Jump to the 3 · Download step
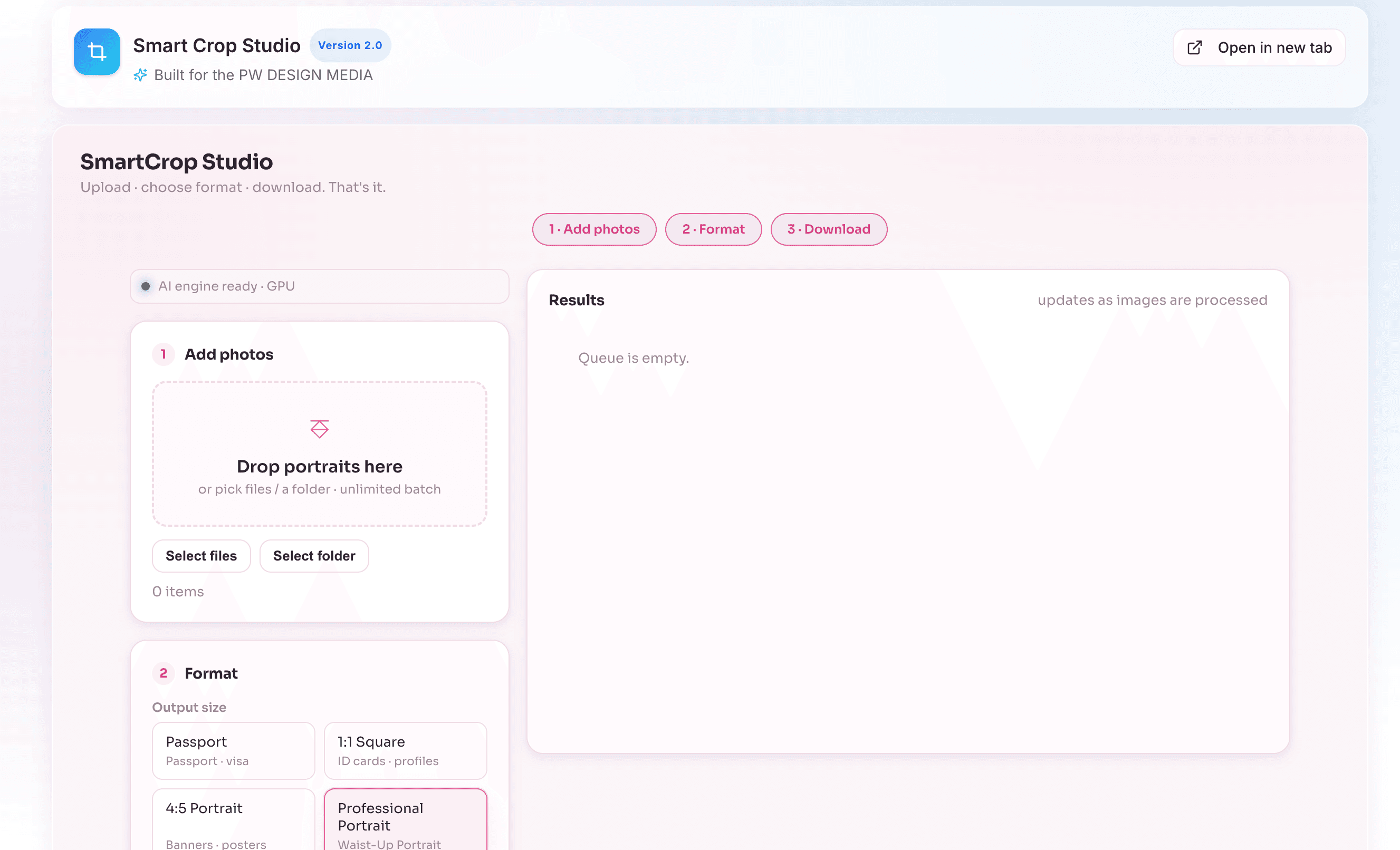 (828, 229)
